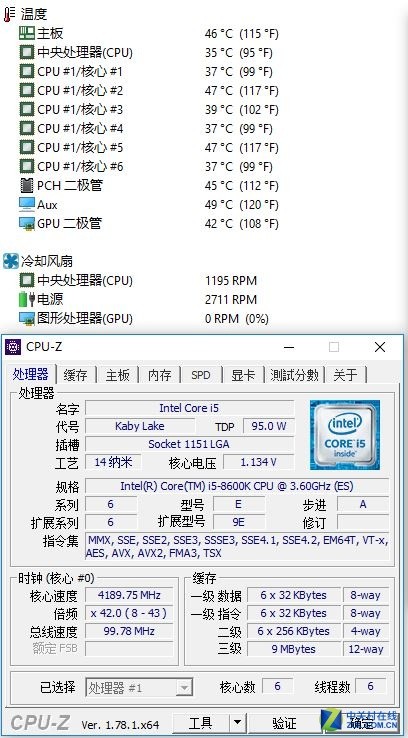
Task: Click the Intel Core i5 logo badge
Action: click(345, 434)
